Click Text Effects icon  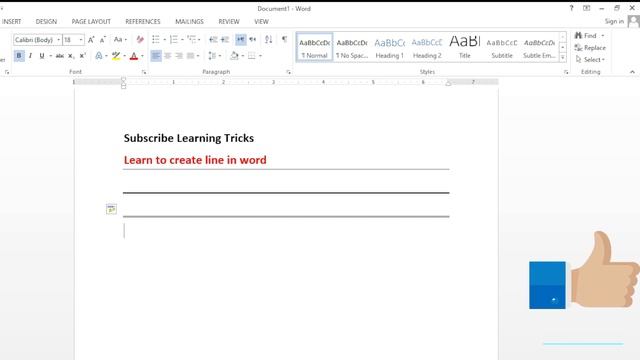click(98, 56)
